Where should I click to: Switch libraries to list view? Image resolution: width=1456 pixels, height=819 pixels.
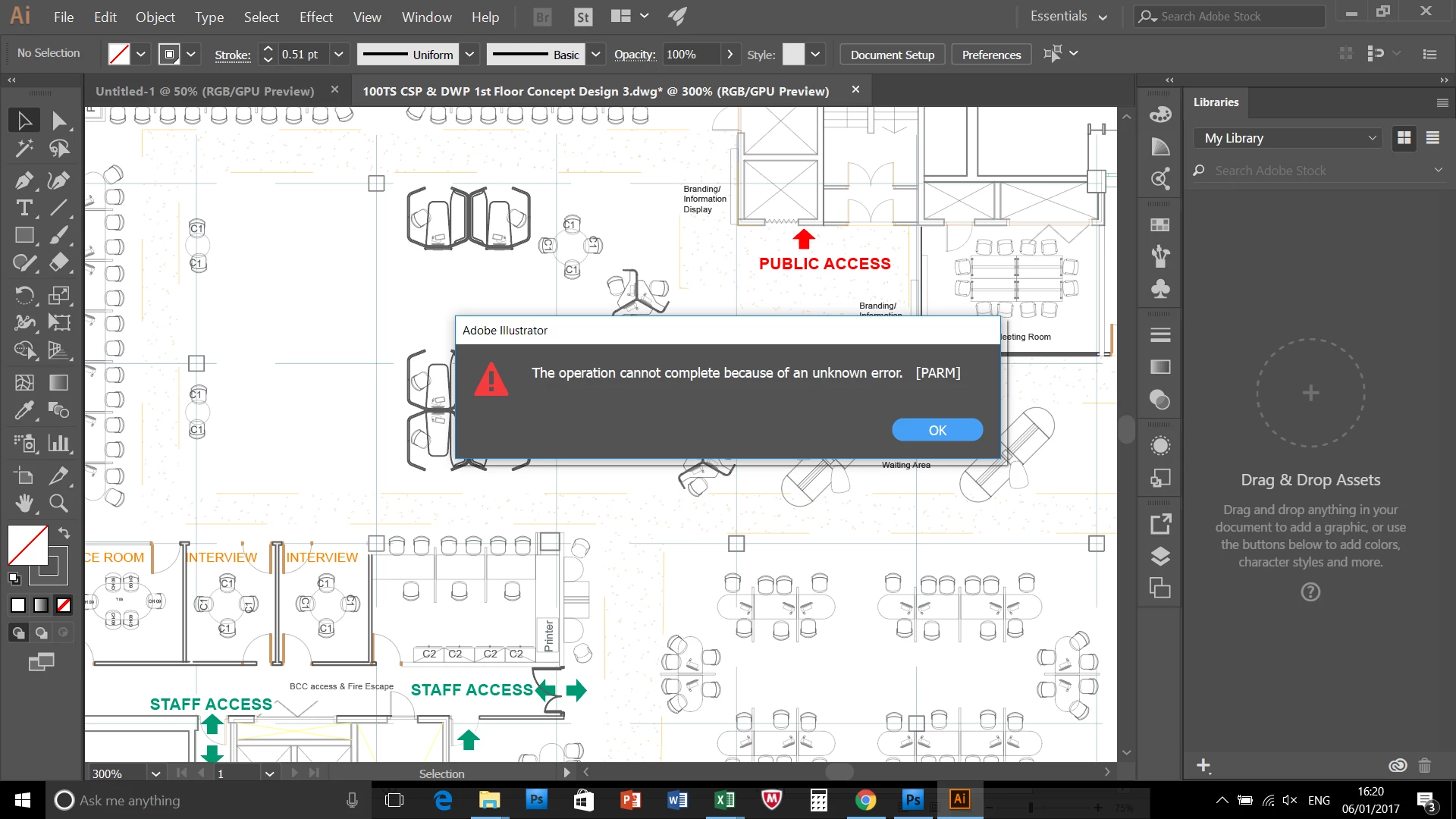[1432, 138]
